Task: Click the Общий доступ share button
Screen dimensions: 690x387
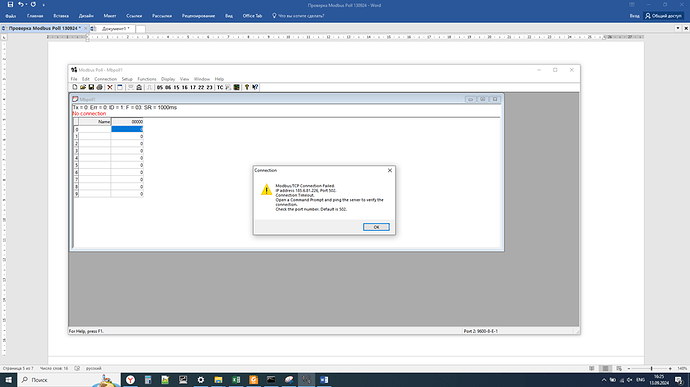Action: click(663, 16)
